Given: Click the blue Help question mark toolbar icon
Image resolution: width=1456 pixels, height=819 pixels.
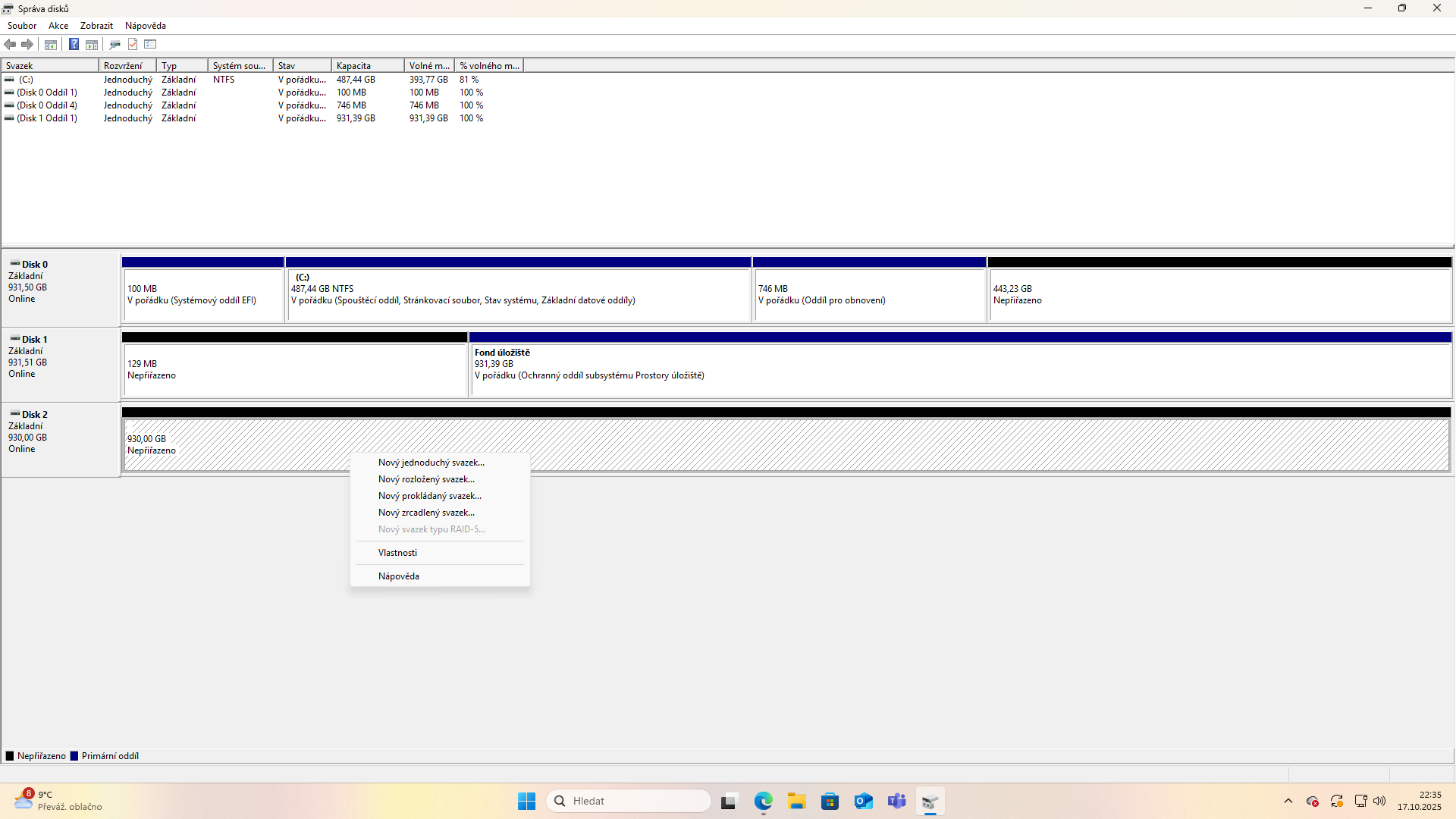Looking at the screenshot, I should click(x=74, y=44).
